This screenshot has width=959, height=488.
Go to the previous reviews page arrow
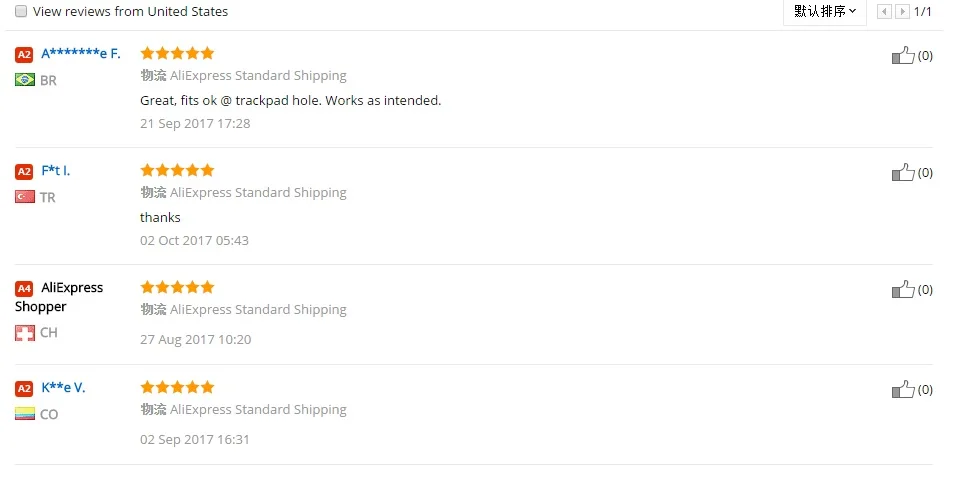(x=884, y=12)
